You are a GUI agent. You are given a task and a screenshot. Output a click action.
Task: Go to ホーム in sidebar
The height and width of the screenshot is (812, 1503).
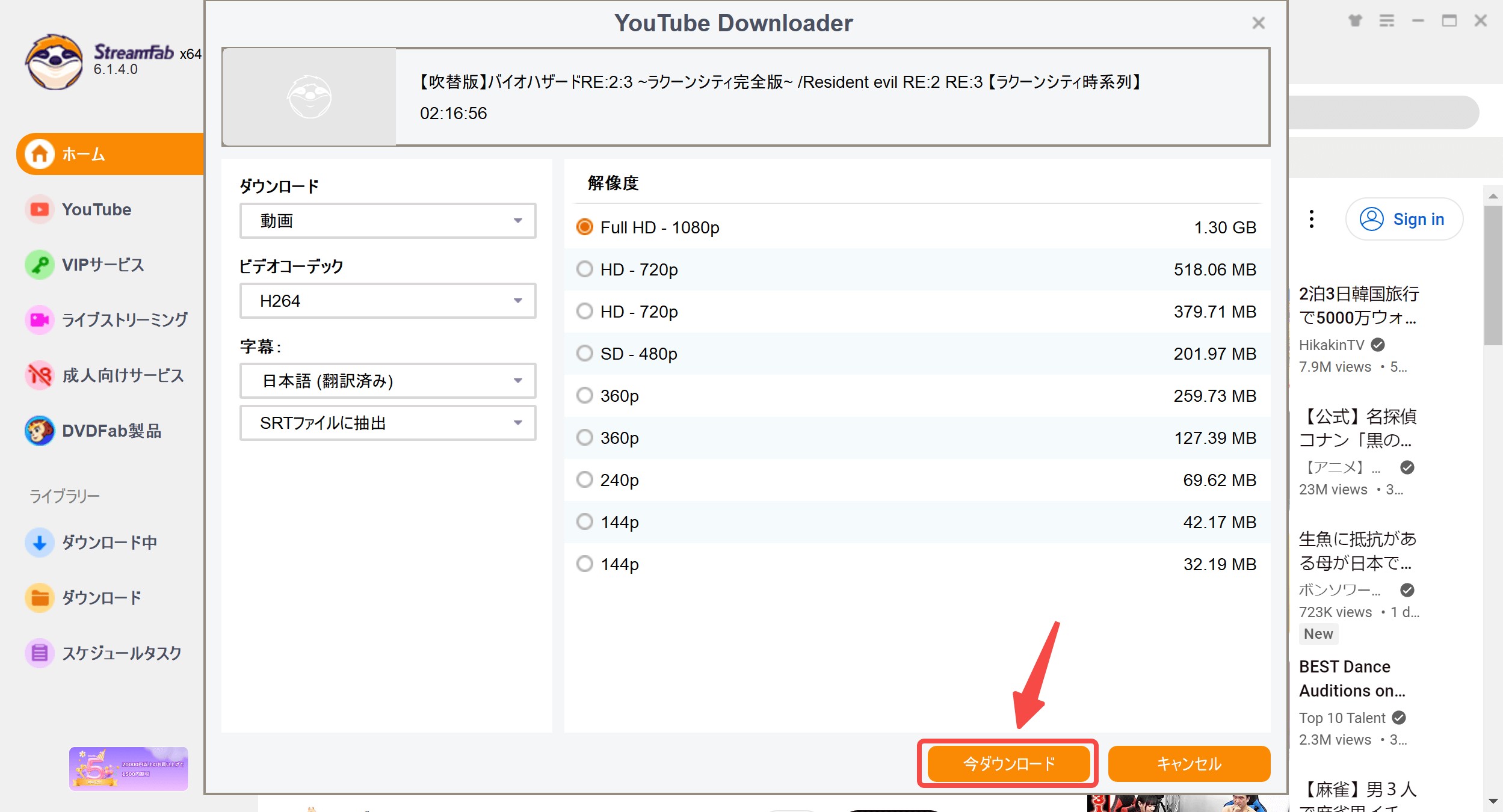point(110,154)
